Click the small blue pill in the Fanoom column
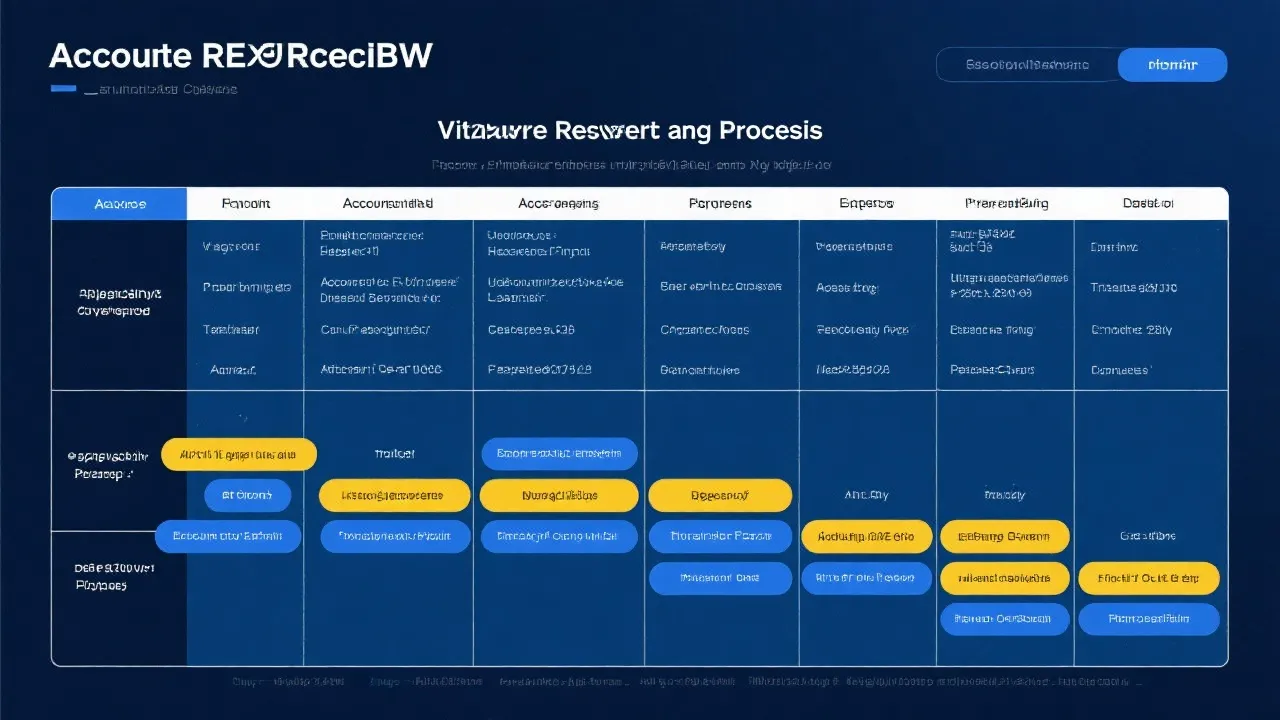 click(247, 495)
